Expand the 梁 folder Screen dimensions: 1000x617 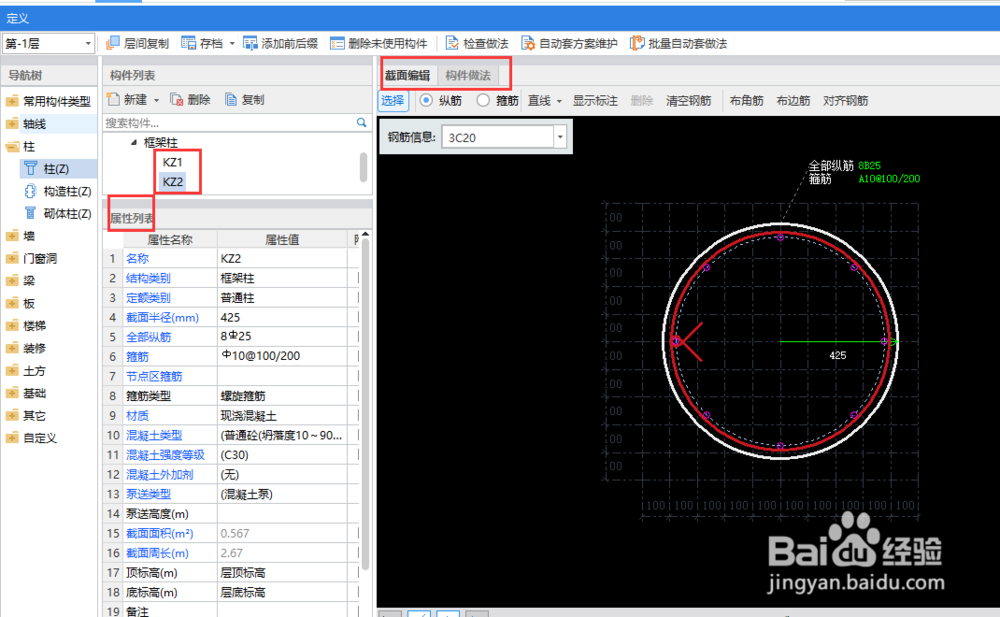click(12, 281)
